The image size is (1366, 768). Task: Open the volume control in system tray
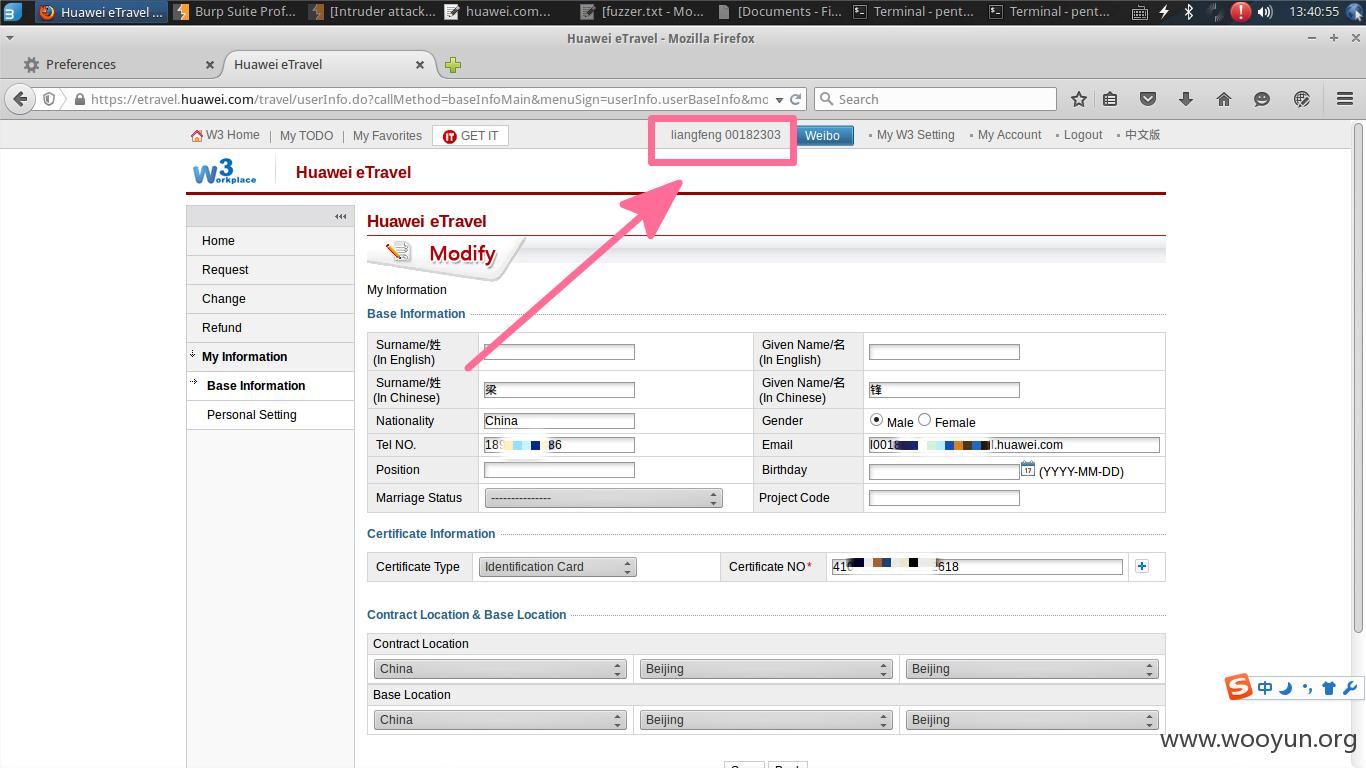coord(1265,12)
